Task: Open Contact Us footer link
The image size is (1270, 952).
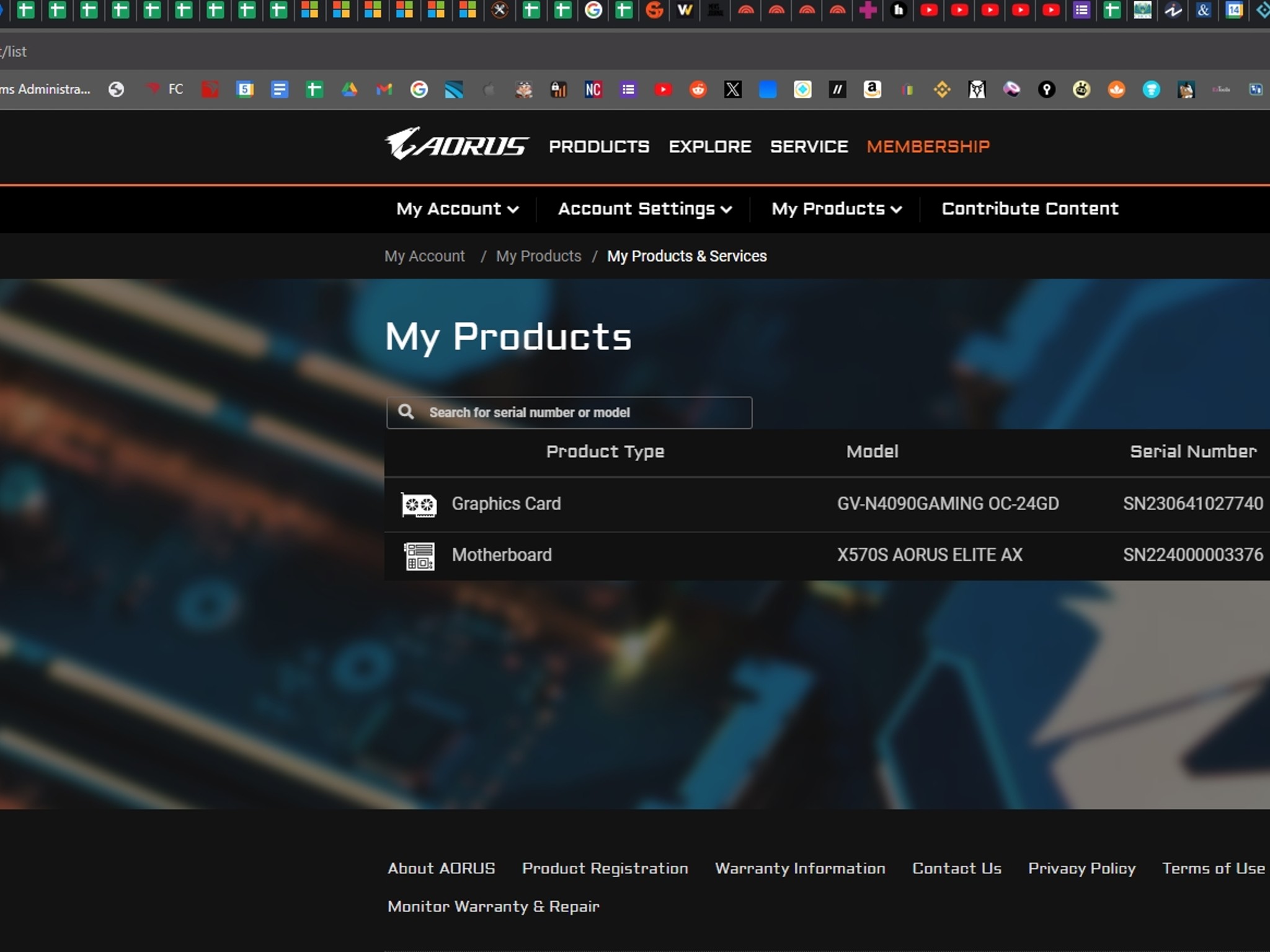Action: pos(957,868)
